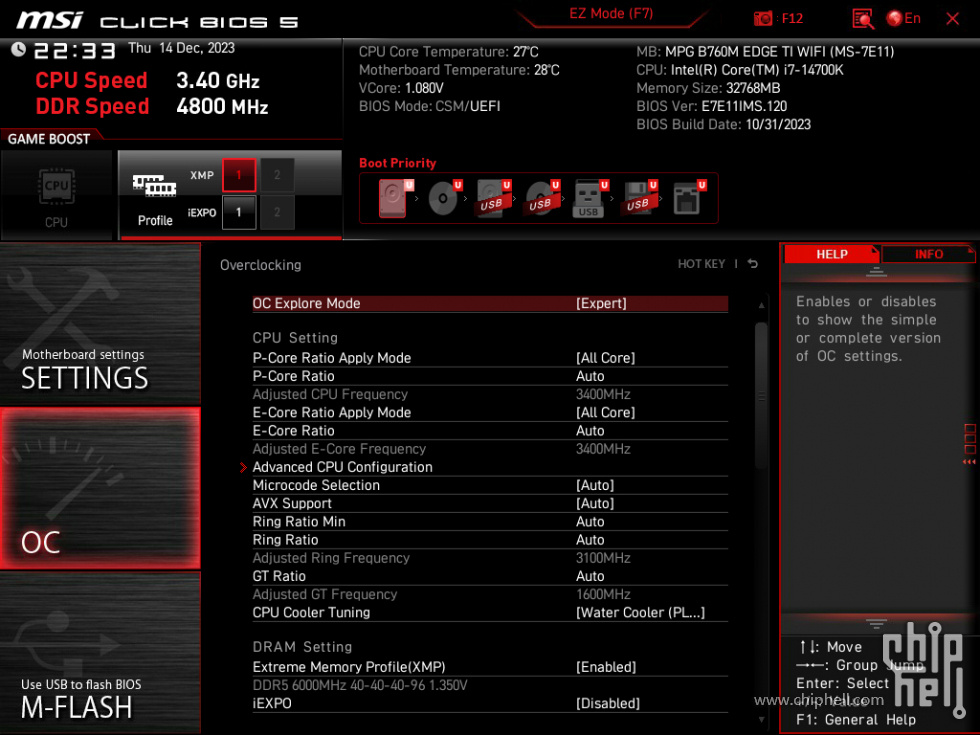This screenshot has width=980, height=735.
Task: Open Microcode Selection dropdown
Action: (595, 485)
